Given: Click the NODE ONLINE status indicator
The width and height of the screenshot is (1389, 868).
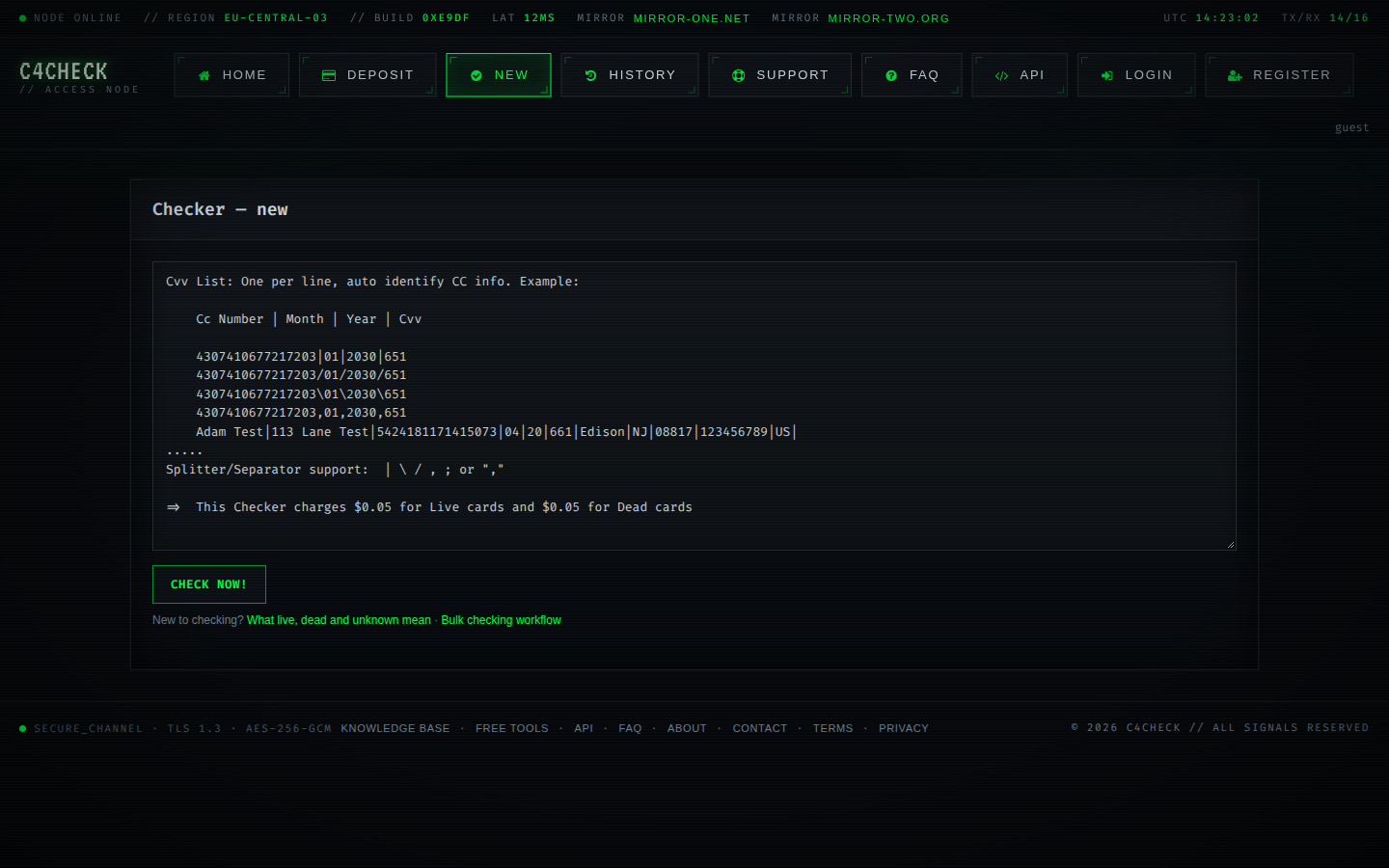Looking at the screenshot, I should click(x=70, y=18).
